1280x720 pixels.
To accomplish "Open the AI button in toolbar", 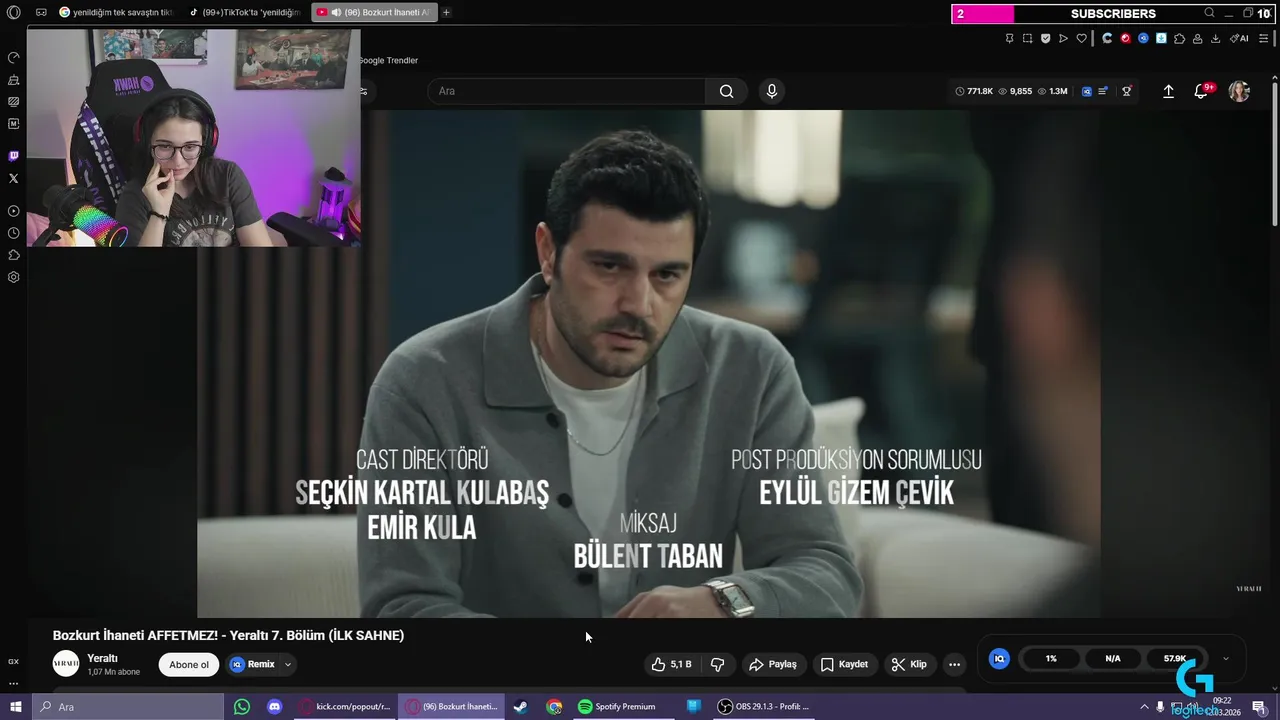I will tap(1240, 38).
